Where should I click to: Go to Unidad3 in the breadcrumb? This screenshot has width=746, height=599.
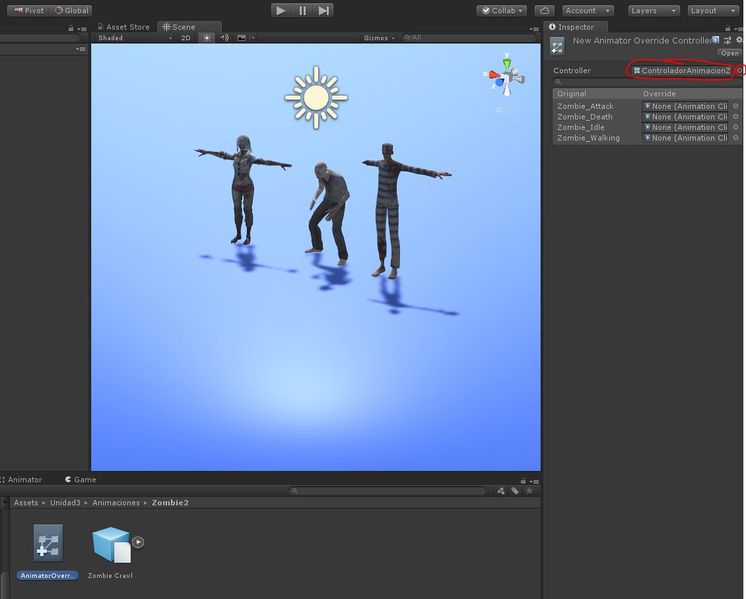coord(65,502)
